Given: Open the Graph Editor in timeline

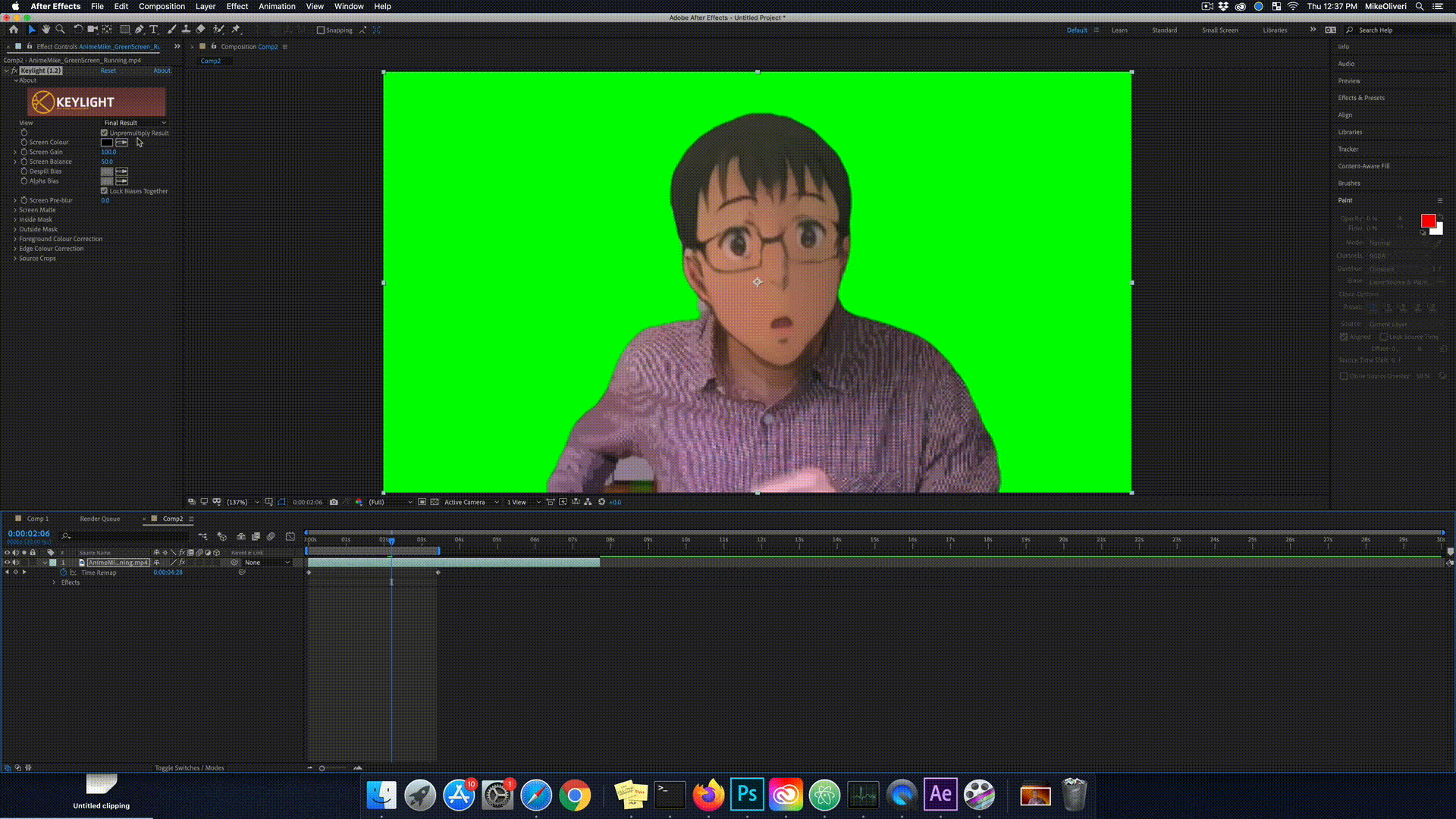Looking at the screenshot, I should tap(290, 536).
